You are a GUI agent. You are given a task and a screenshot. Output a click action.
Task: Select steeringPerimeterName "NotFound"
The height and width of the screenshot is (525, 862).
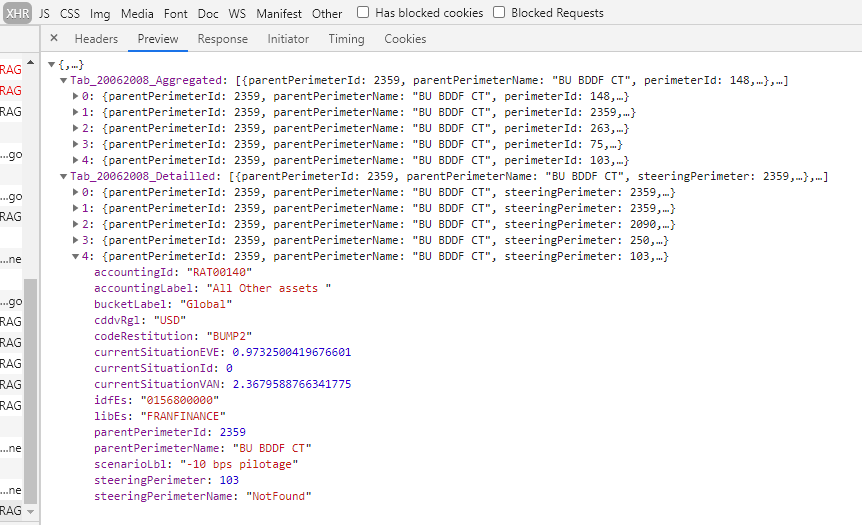click(279, 496)
